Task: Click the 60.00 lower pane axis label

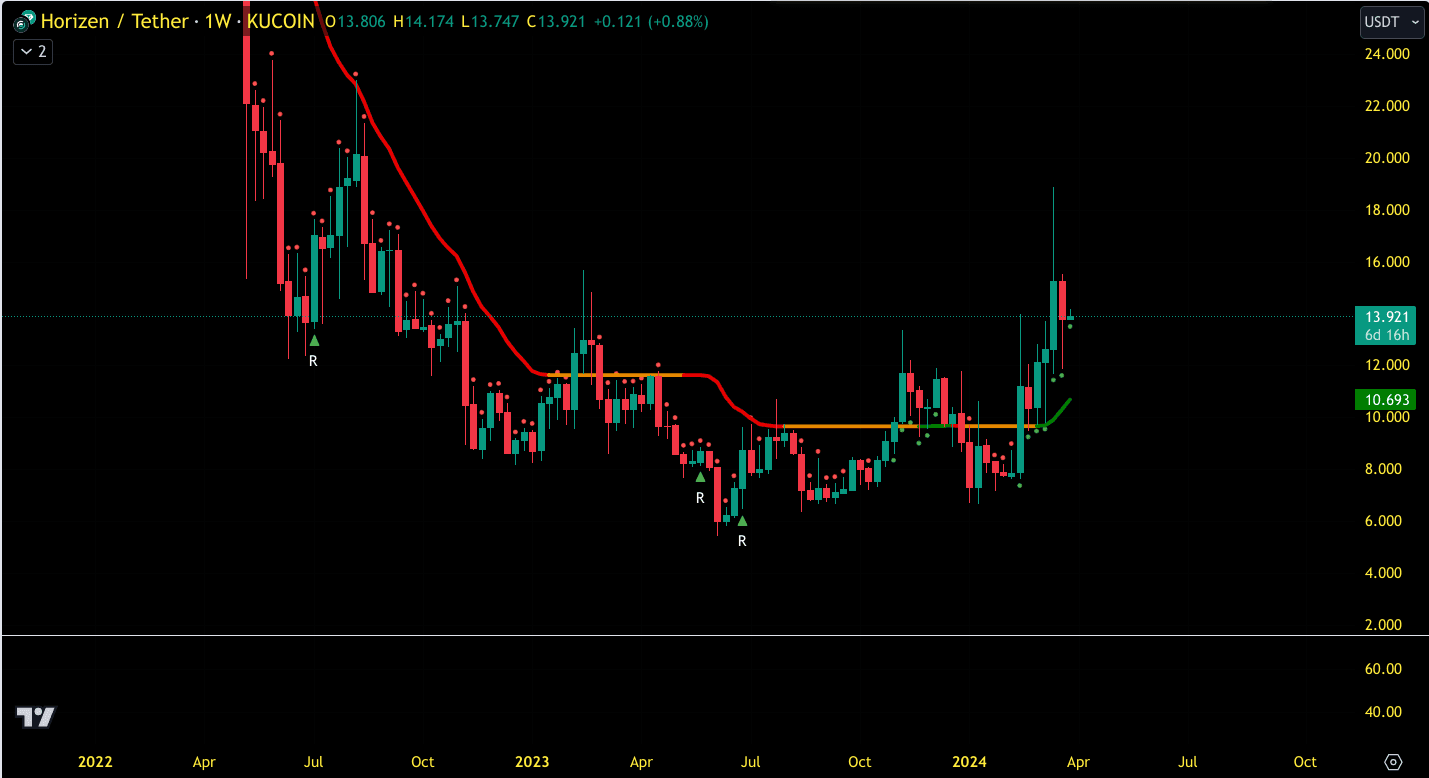Action: pos(1384,668)
